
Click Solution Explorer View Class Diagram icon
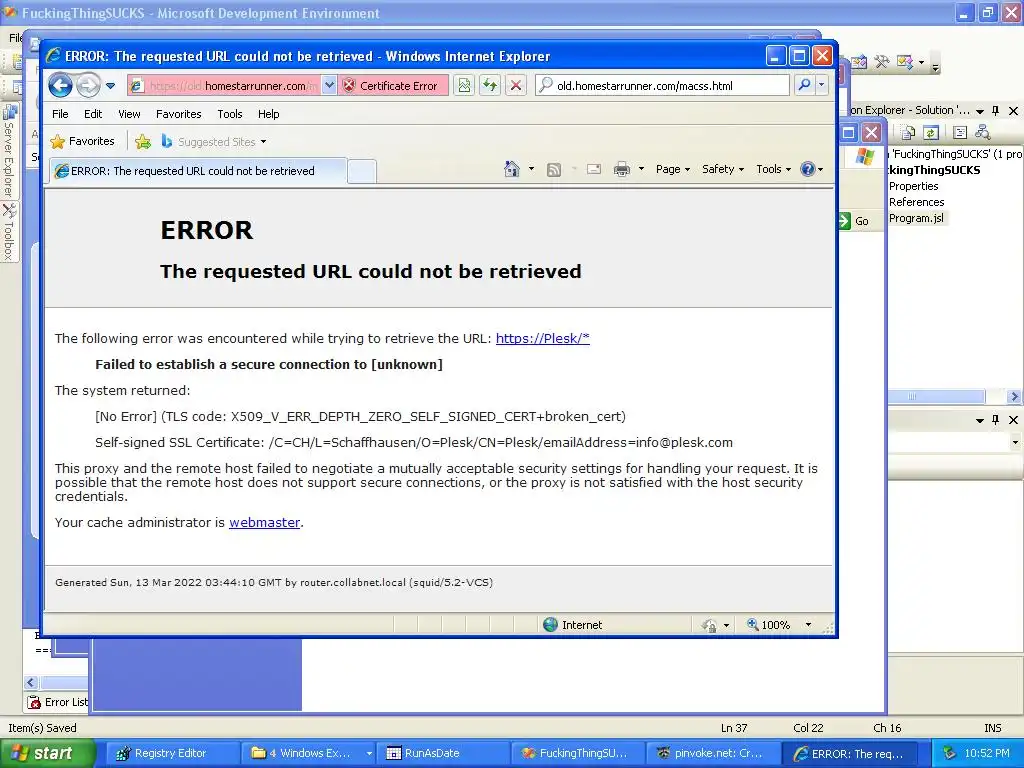click(x=983, y=133)
